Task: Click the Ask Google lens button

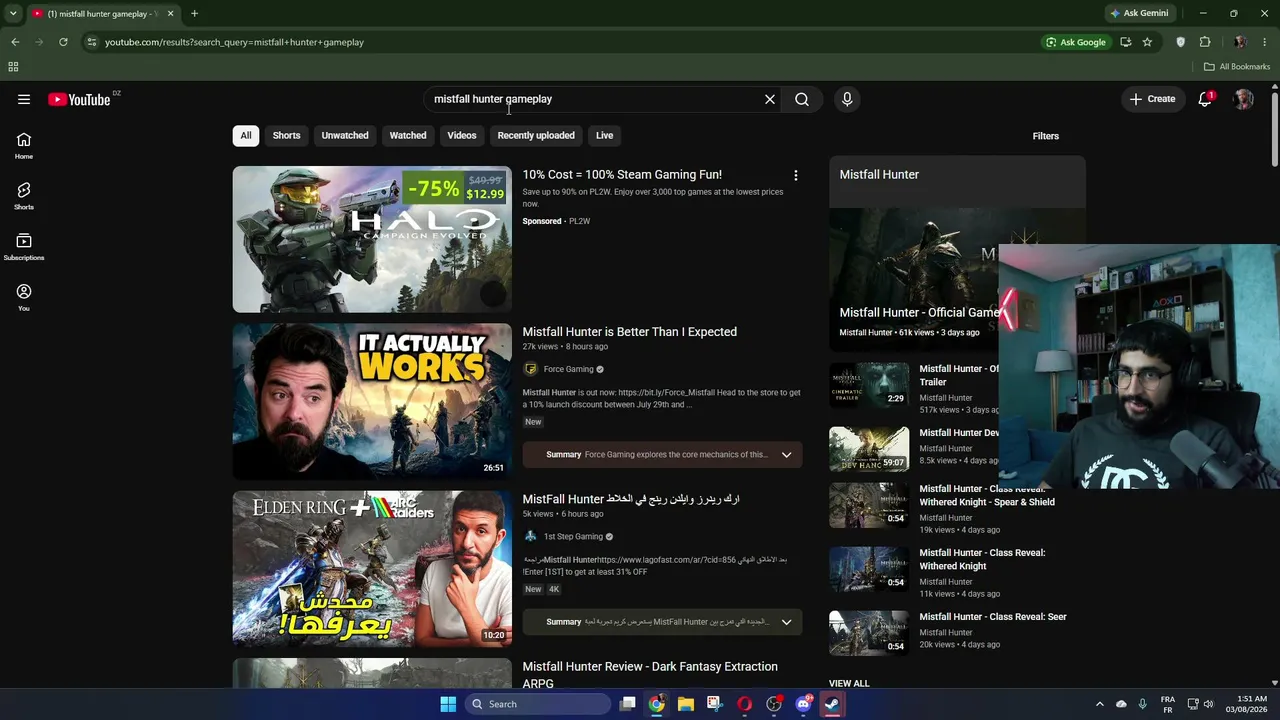Action: tap(1076, 42)
